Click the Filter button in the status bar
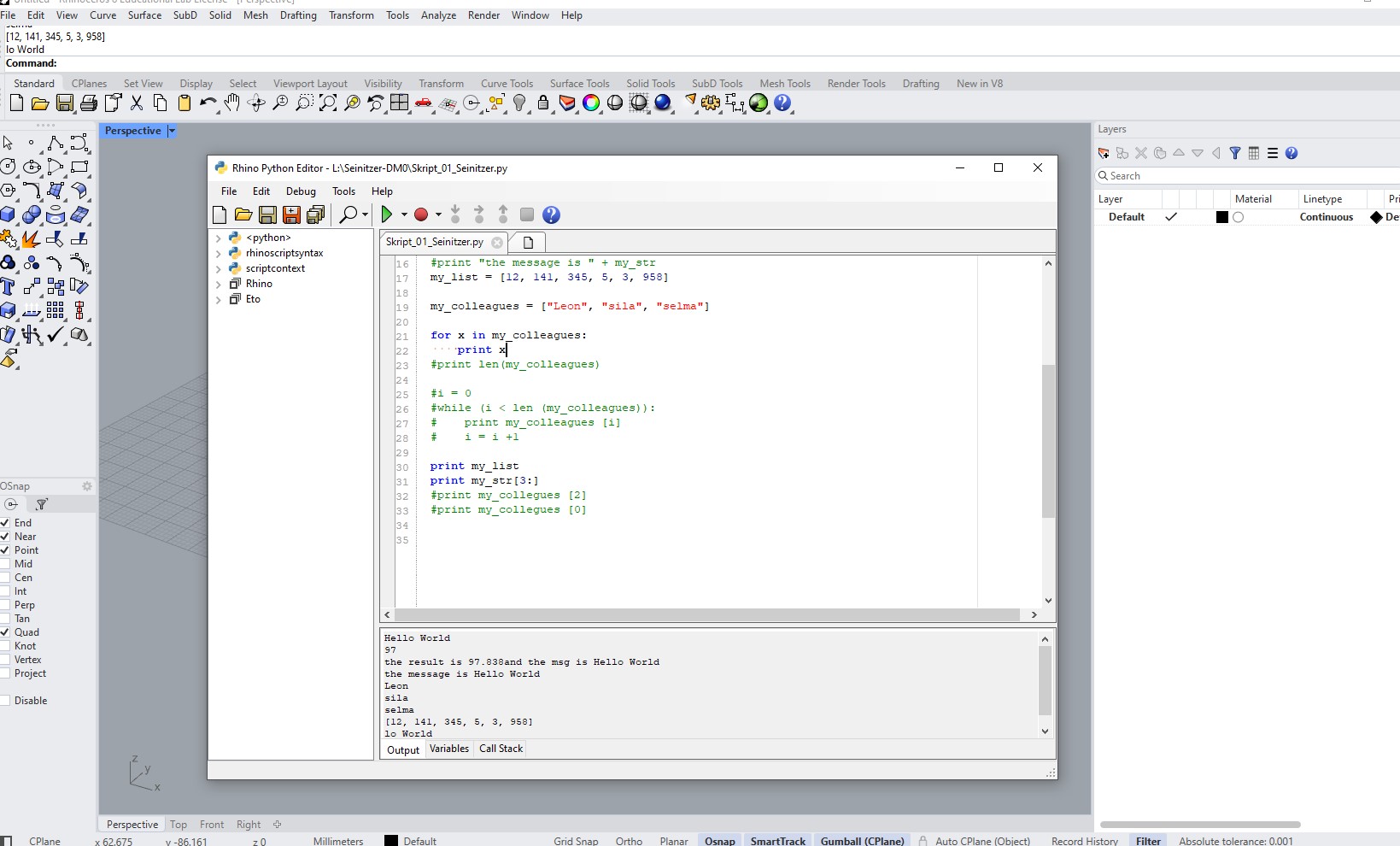Viewport: 1400px width, 846px height. pos(1148,841)
